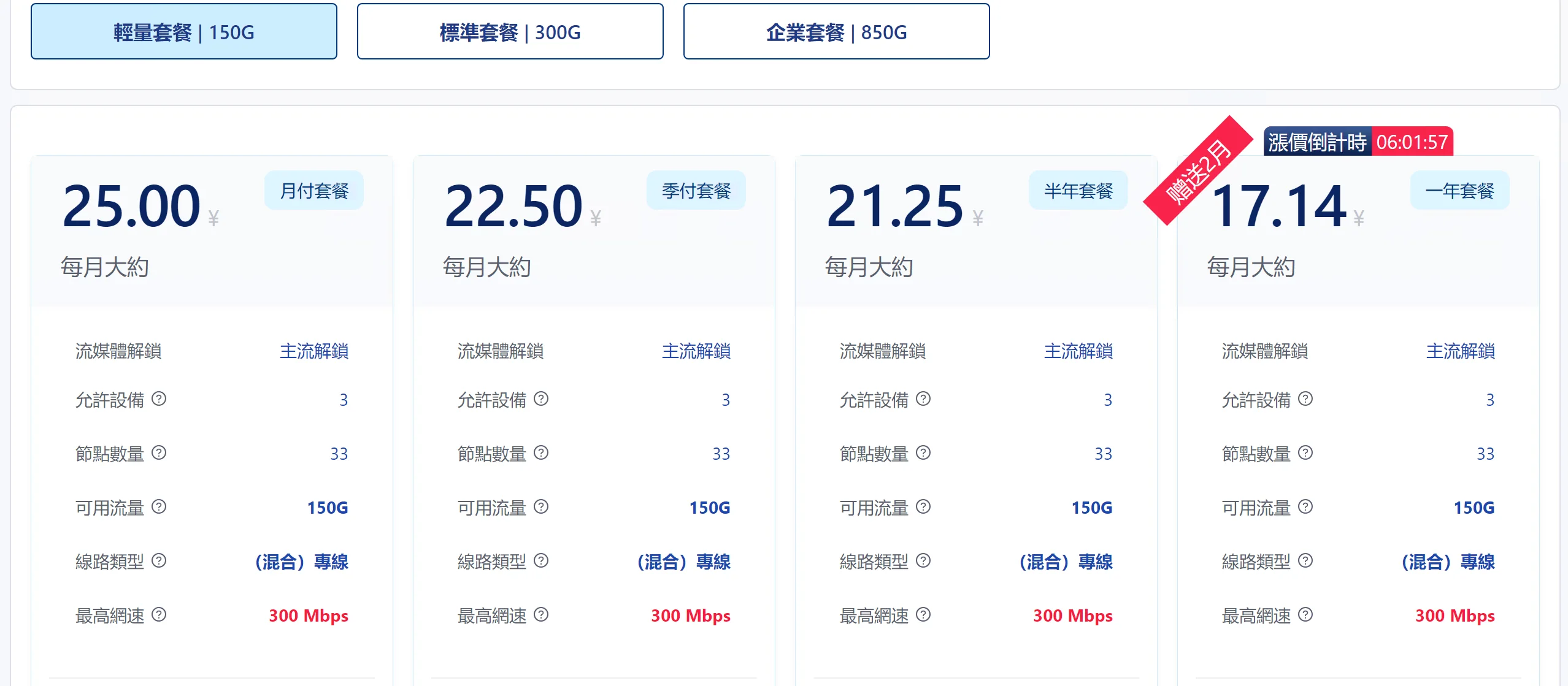Click (混合) 專線 in the monthly plan

click(302, 562)
